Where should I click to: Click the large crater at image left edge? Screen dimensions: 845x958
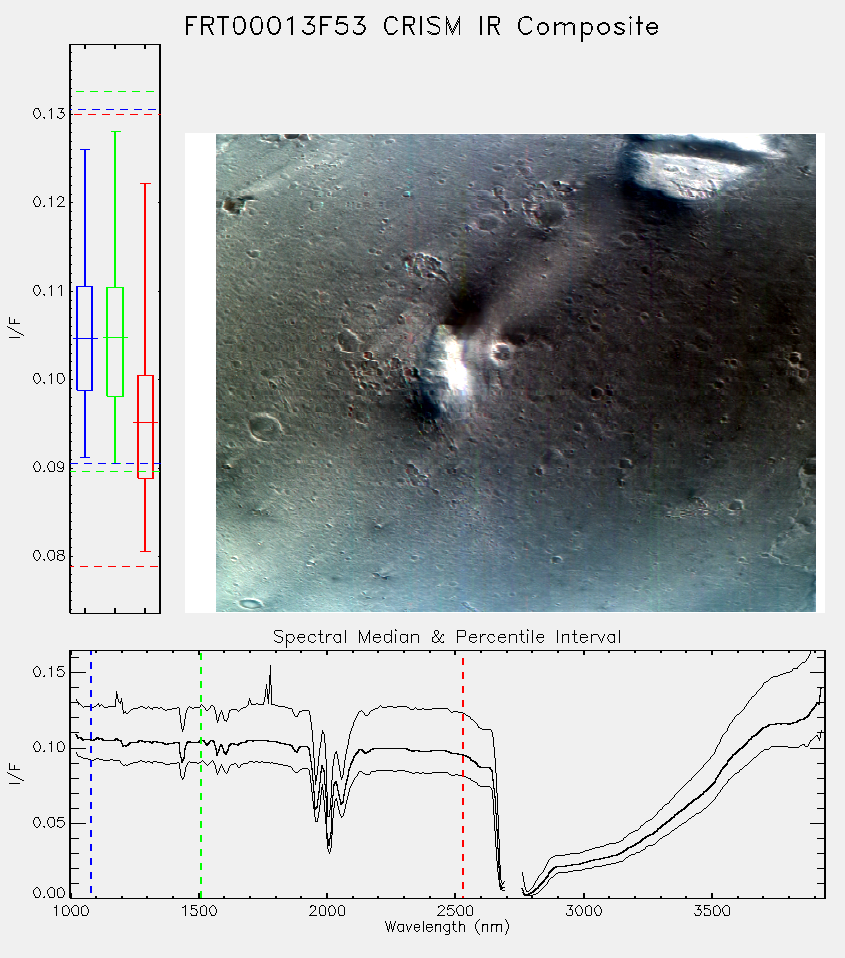[x=265, y=425]
